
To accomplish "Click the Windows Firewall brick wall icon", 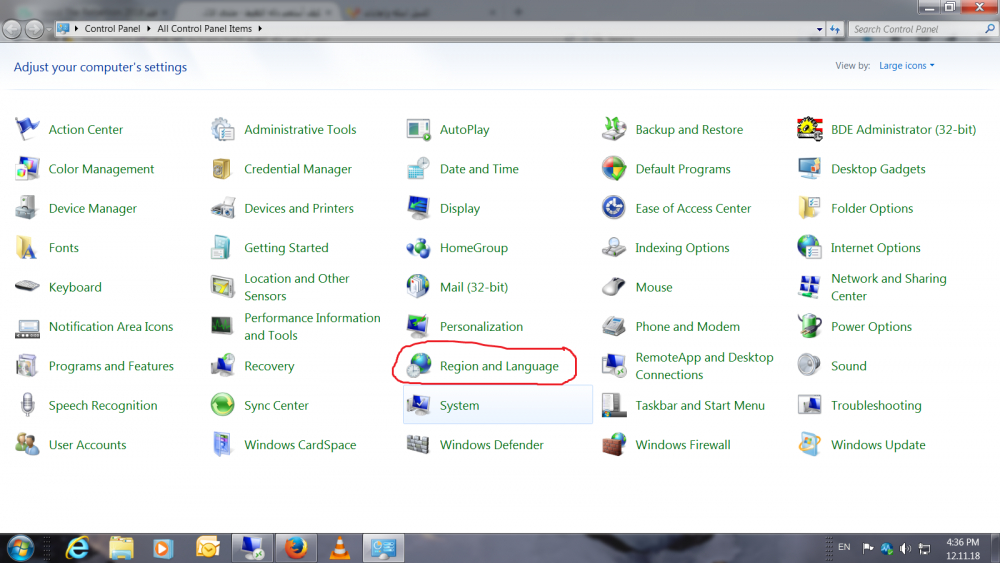I will pyautogui.click(x=614, y=445).
